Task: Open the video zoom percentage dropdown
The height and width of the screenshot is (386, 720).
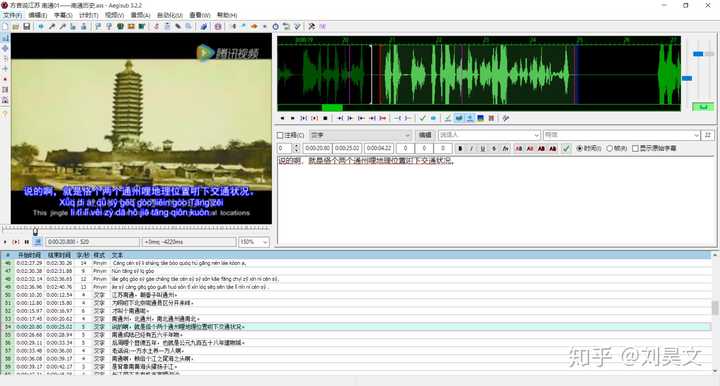Action: pyautogui.click(x=253, y=242)
